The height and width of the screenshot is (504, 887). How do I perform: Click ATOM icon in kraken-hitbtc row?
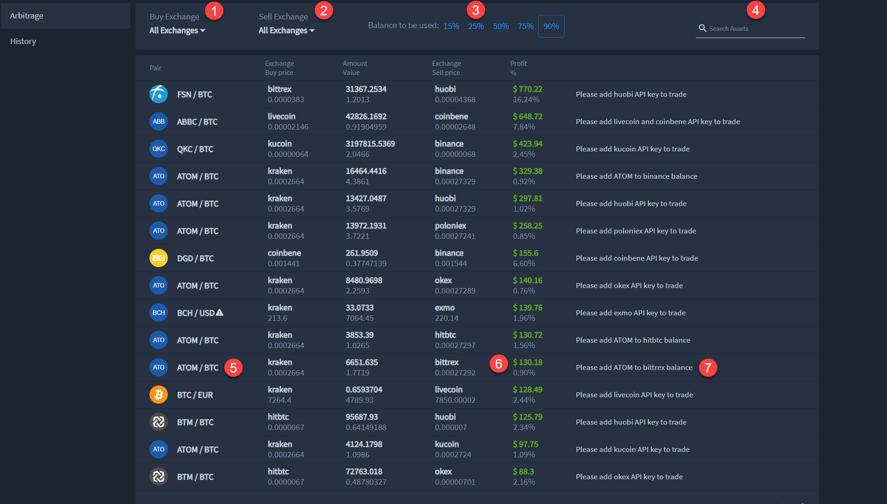(x=158, y=340)
